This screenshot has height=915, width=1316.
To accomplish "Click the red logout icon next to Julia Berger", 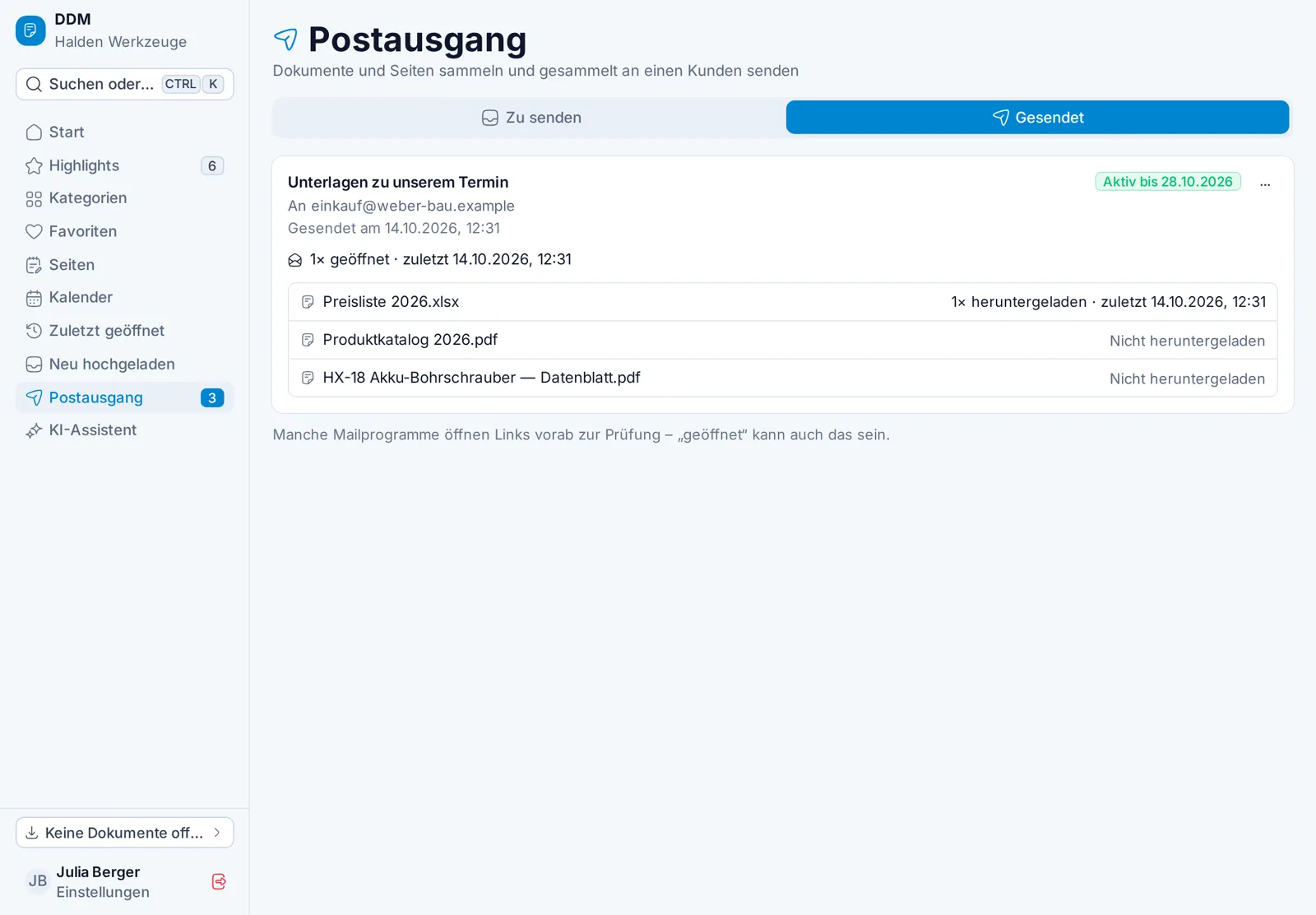I will tap(219, 881).
